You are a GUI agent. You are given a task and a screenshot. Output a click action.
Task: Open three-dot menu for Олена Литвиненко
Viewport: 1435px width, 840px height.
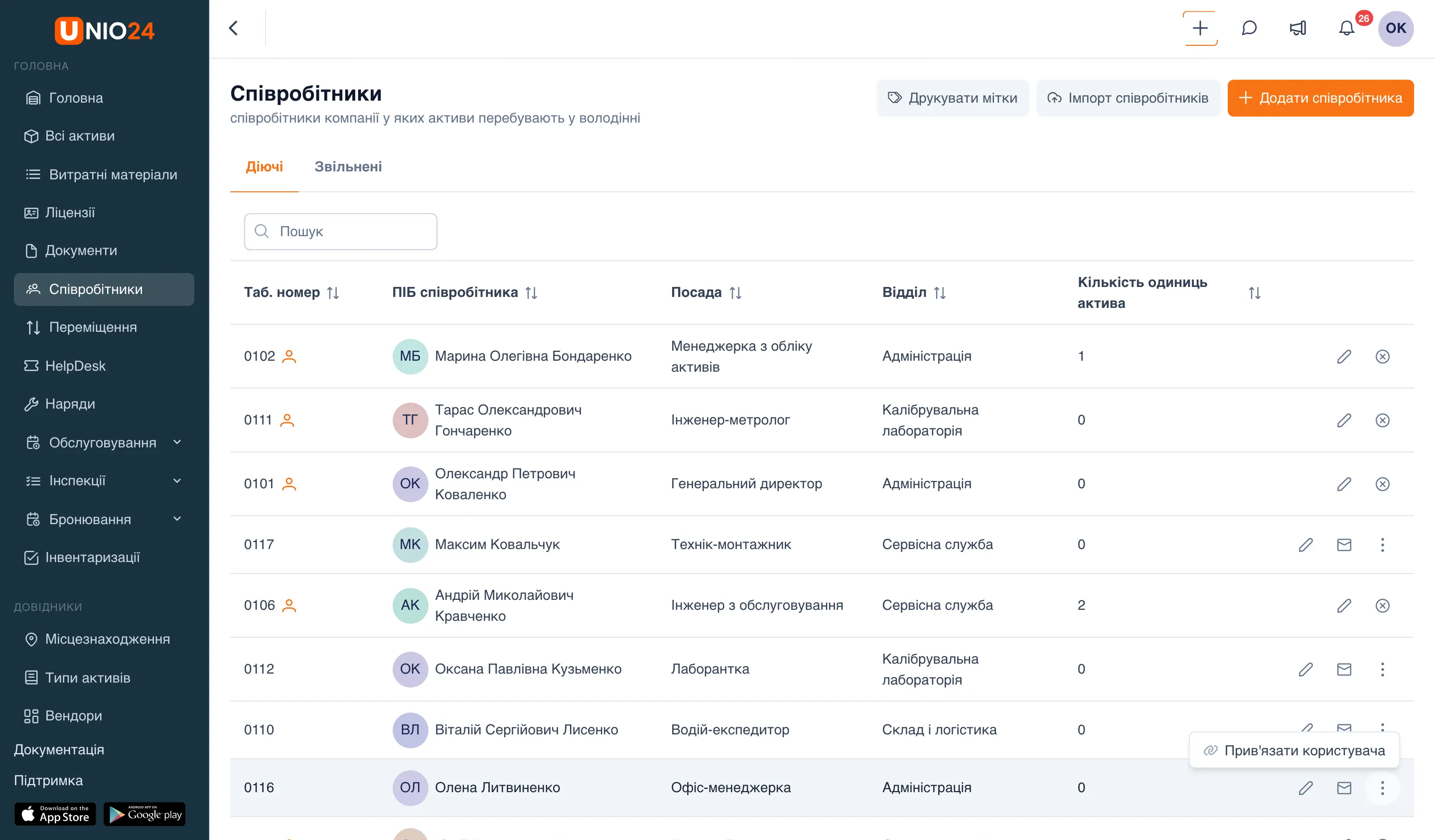pyautogui.click(x=1383, y=788)
